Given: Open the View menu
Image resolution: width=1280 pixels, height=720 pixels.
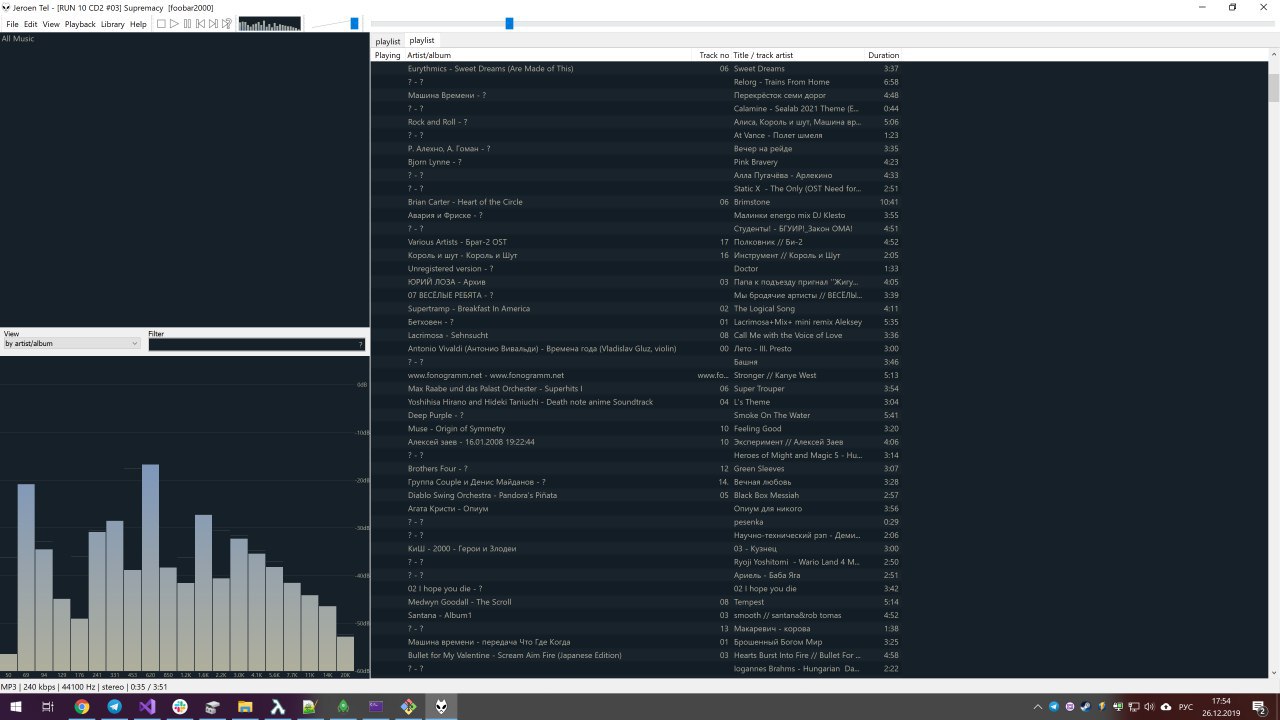Looking at the screenshot, I should click(51, 24).
